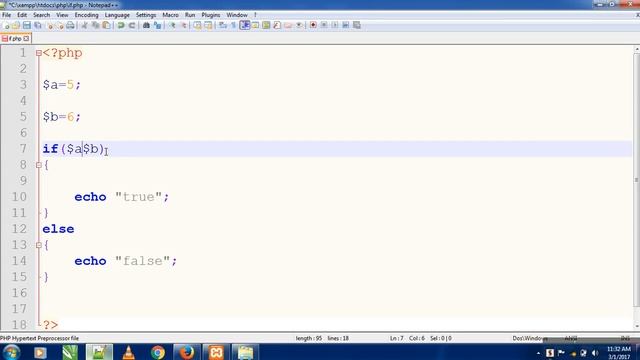This screenshot has width=640, height=360.
Task: Click the Print toolbar icon
Action: tap(70, 25)
